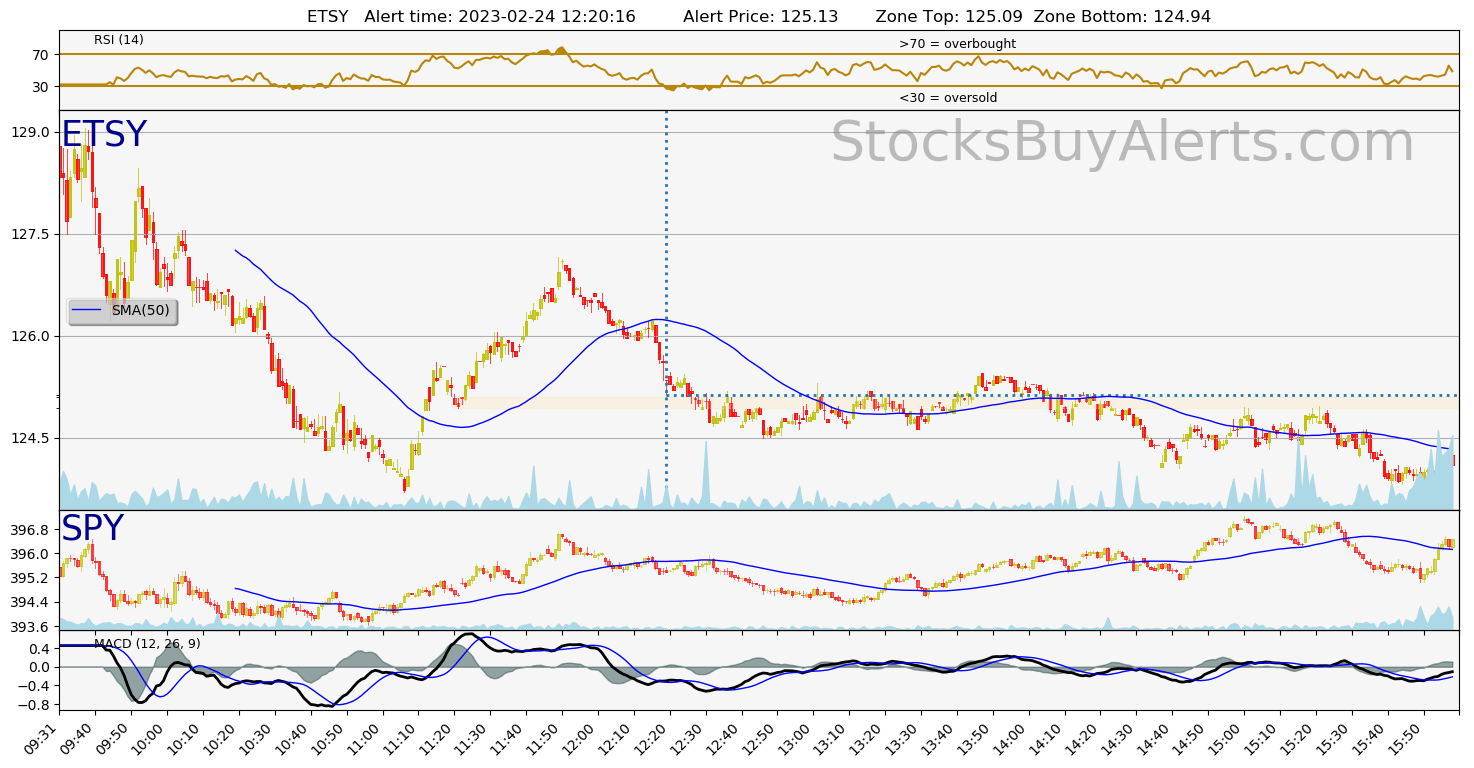Click the alert time text in the title
This screenshot has width=1474, height=768.
(500, 16)
